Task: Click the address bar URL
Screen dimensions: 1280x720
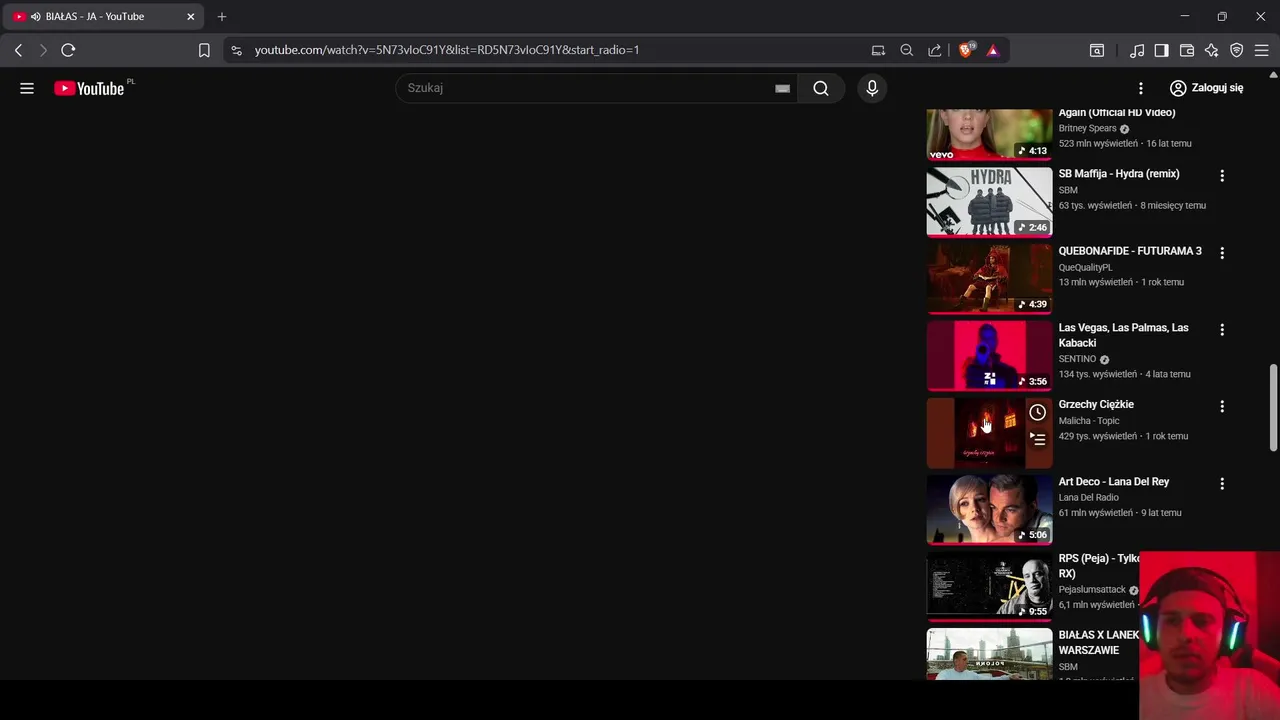Action: (447, 50)
